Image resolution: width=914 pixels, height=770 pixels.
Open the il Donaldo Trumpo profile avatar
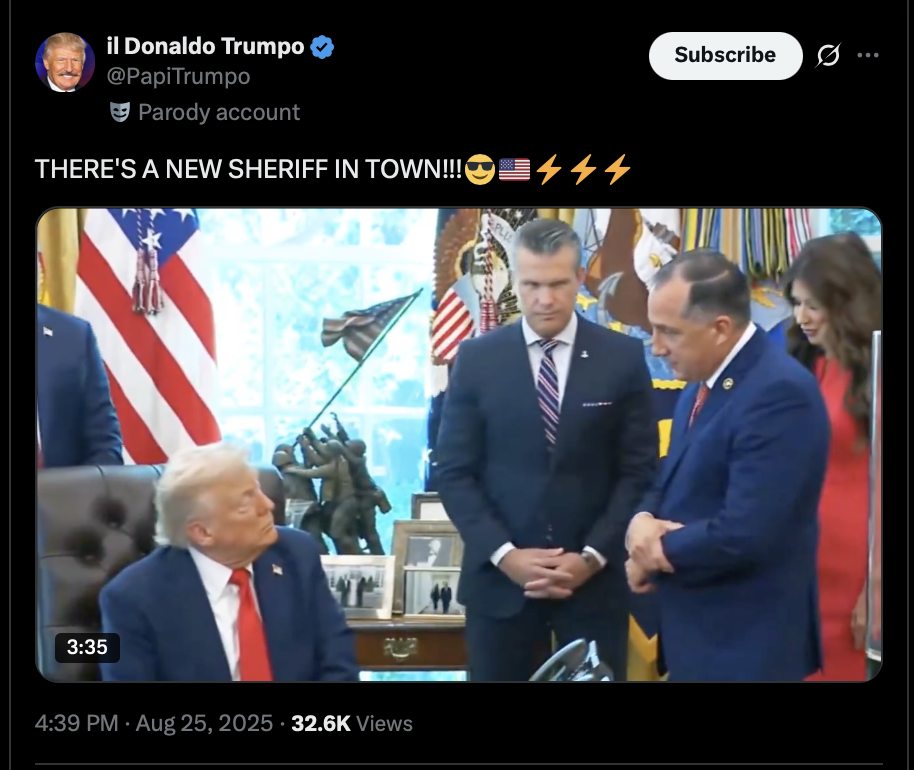tap(65, 62)
